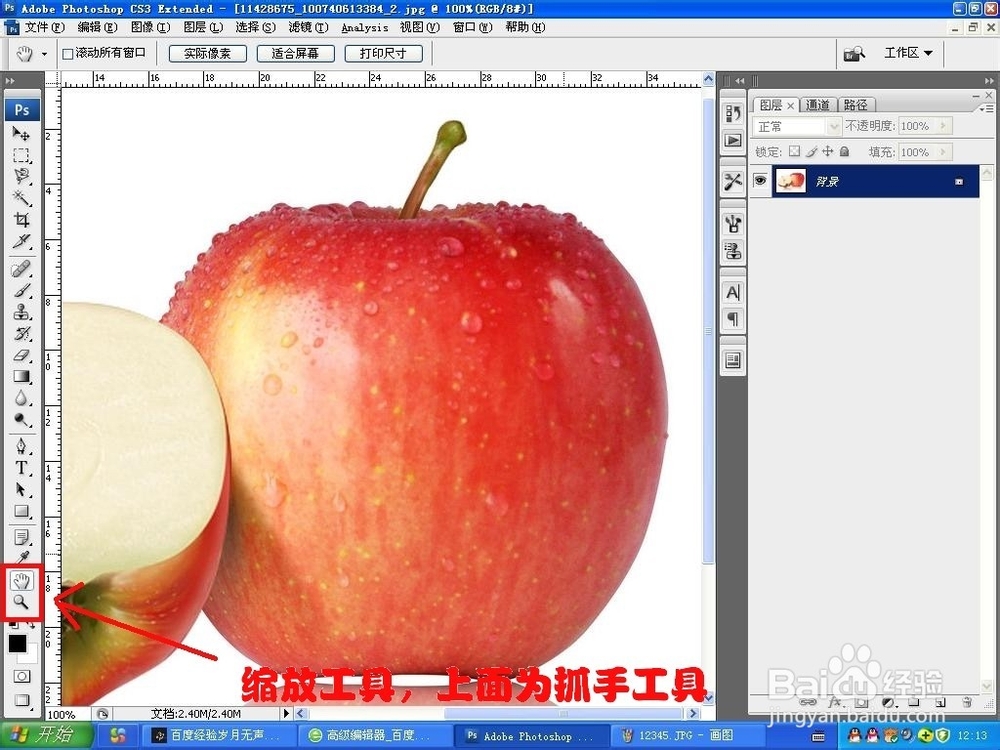
Task: Select the Hand tool
Action: click(22, 580)
